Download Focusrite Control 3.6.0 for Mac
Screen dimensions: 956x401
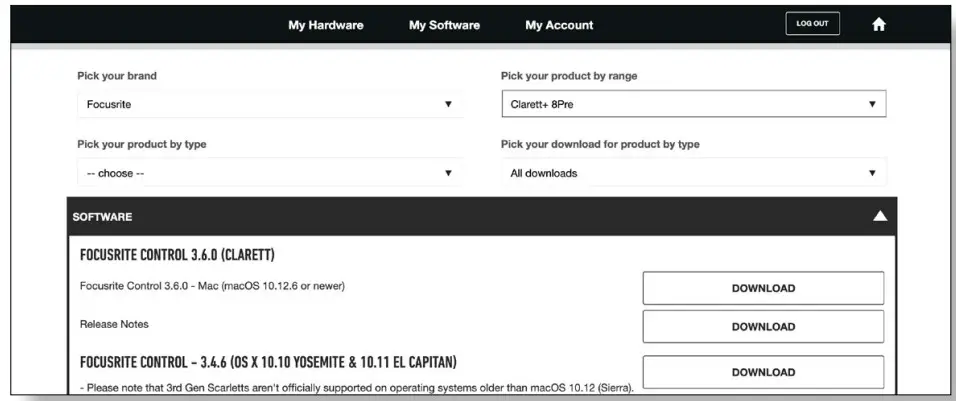(x=763, y=288)
